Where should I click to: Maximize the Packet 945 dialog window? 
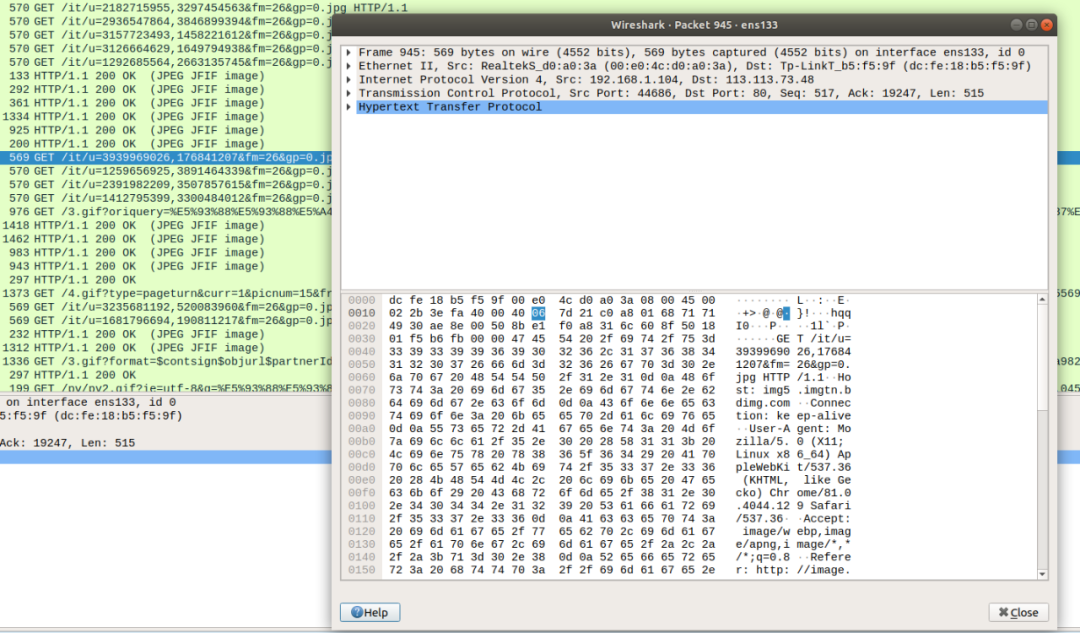tap(1031, 25)
